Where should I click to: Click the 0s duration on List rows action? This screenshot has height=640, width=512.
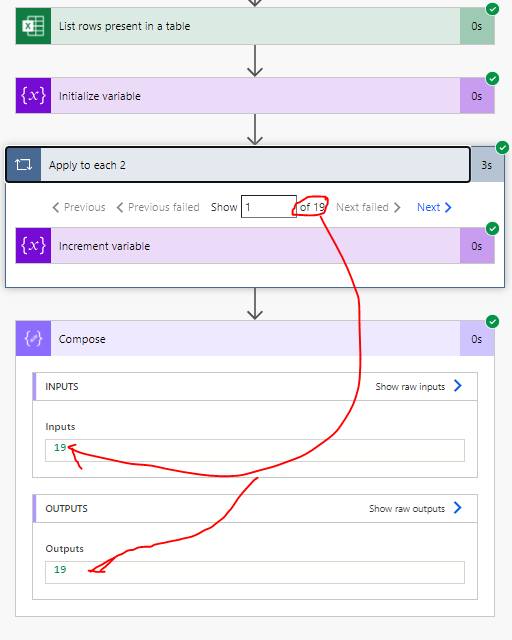[476, 26]
